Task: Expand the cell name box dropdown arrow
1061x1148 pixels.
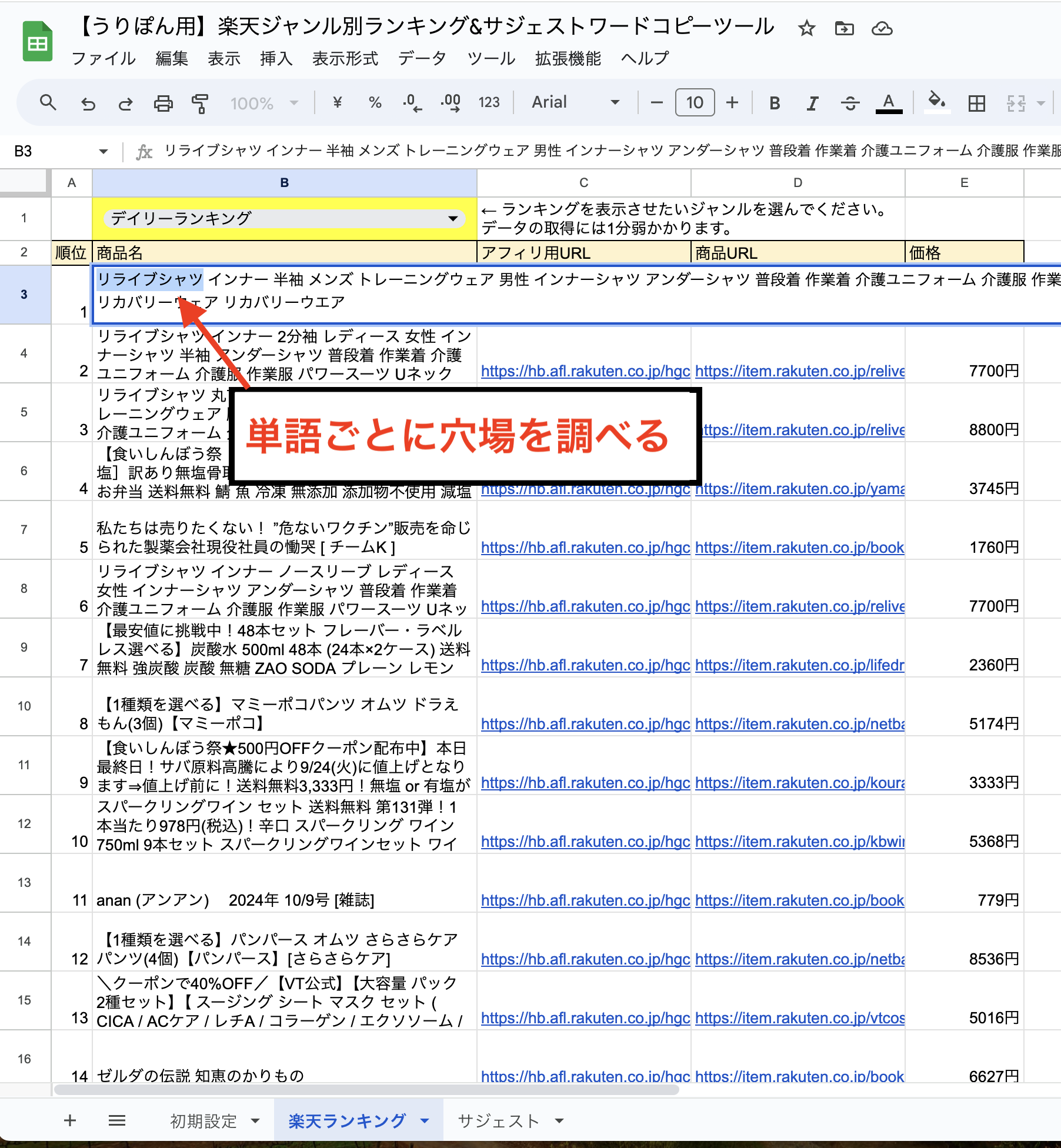Action: tap(104, 152)
